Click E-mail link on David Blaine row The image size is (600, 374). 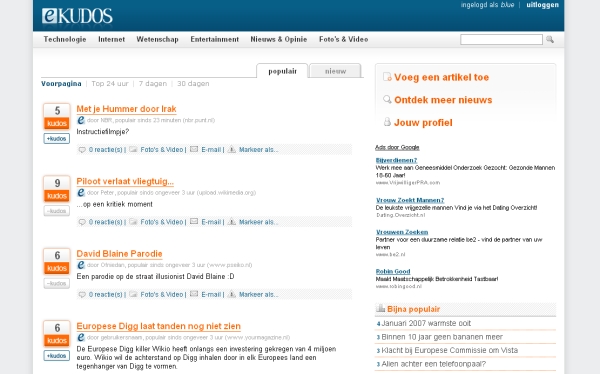(211, 294)
